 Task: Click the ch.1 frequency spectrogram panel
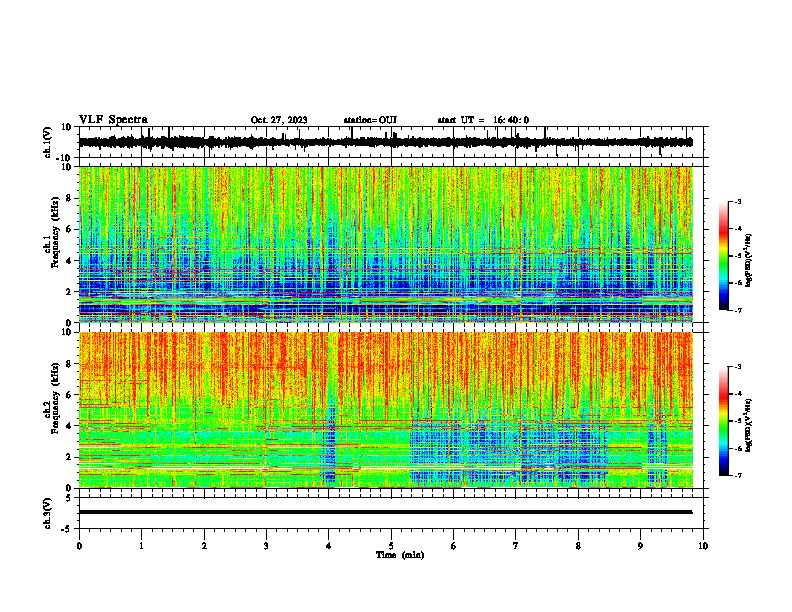(386, 244)
